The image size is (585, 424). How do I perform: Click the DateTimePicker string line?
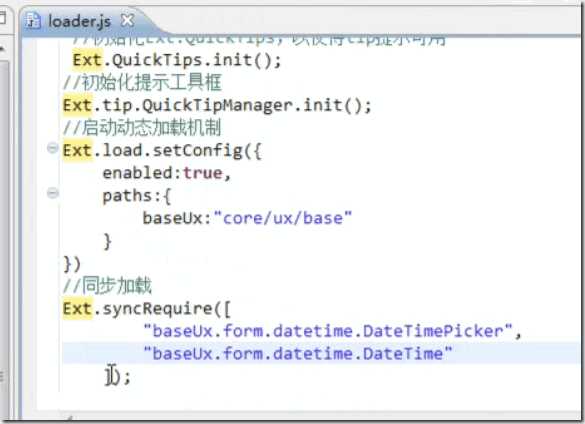(332, 331)
